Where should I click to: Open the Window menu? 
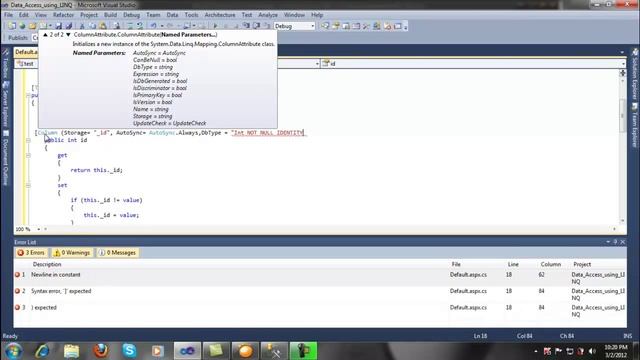point(294,15)
